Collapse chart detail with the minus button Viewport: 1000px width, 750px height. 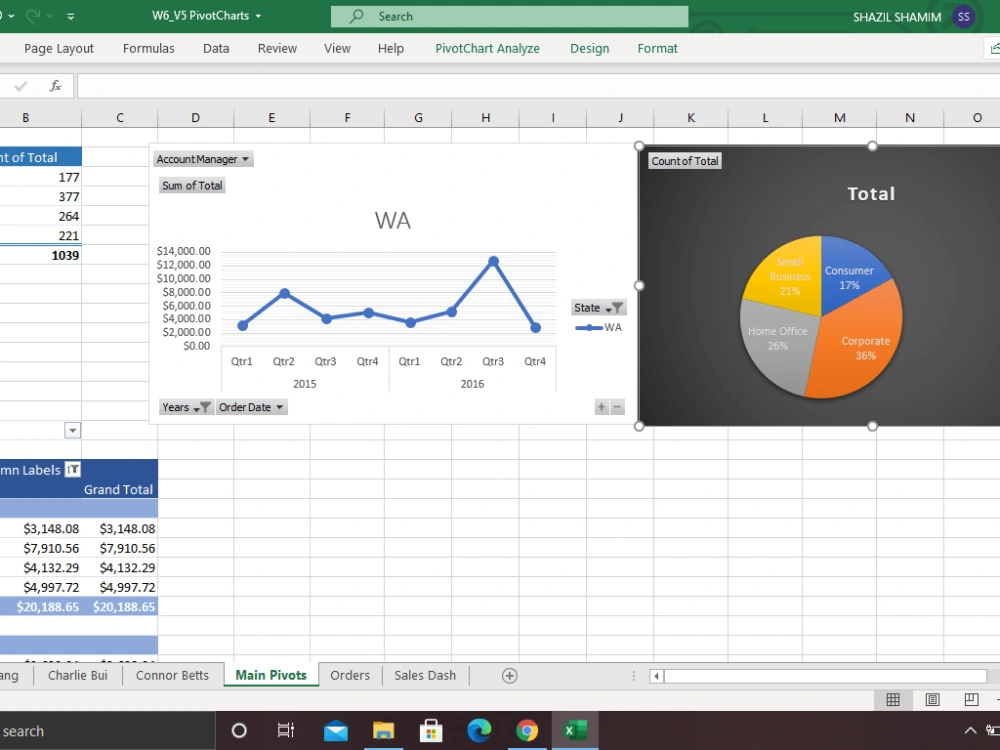tap(617, 407)
